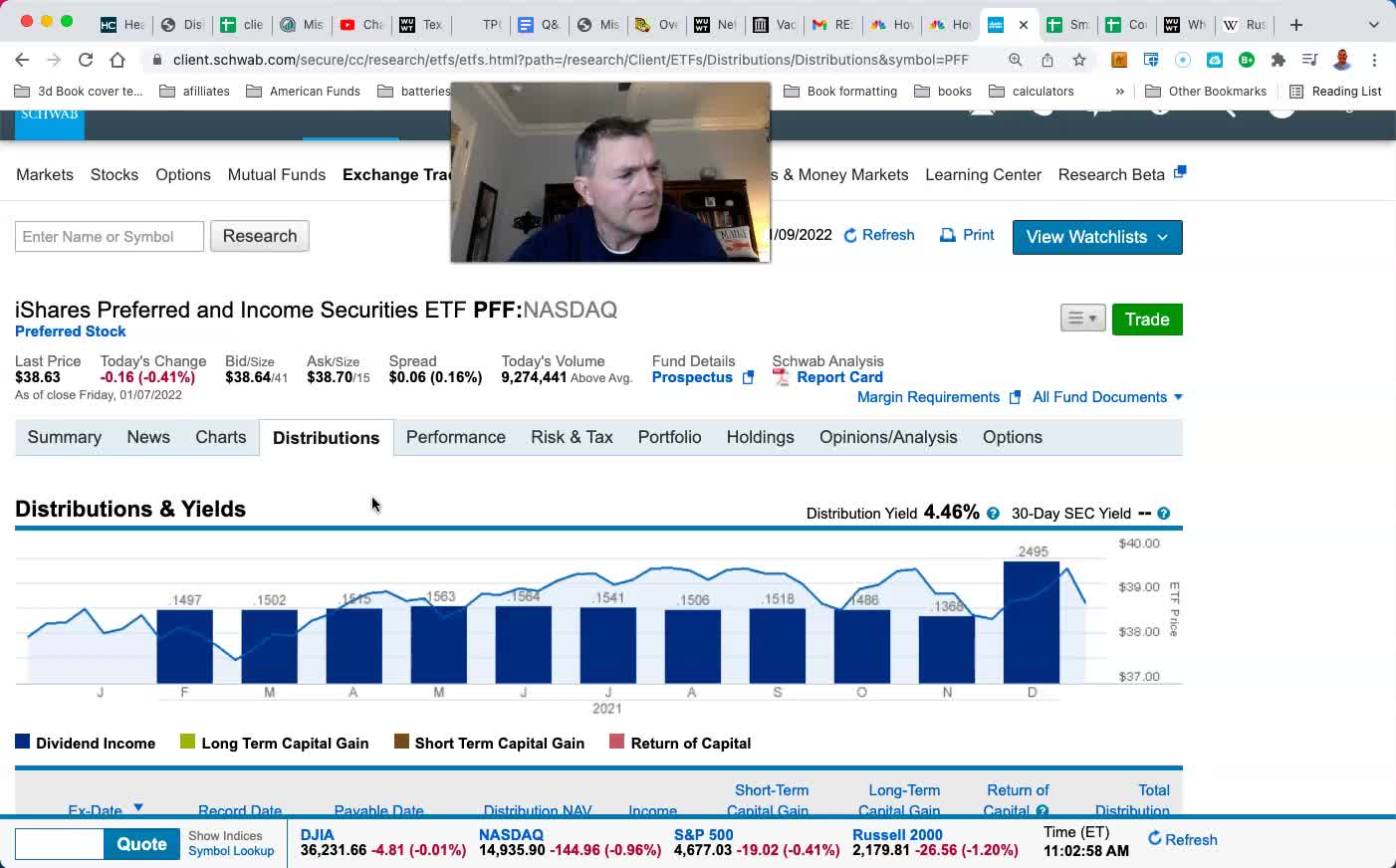
Task: Open the Holdings tab
Action: point(761,437)
